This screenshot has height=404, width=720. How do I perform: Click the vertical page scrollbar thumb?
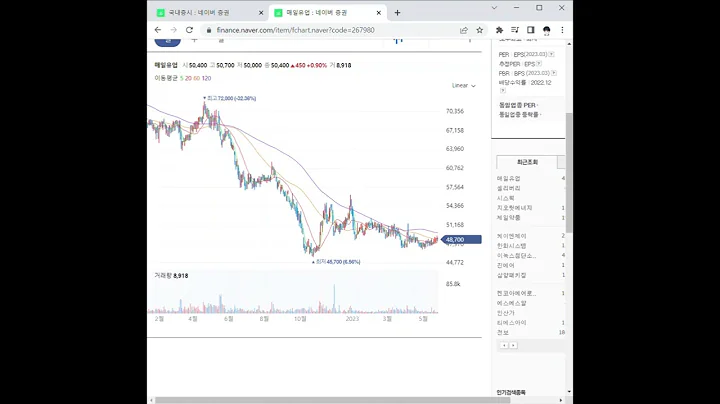point(569,172)
